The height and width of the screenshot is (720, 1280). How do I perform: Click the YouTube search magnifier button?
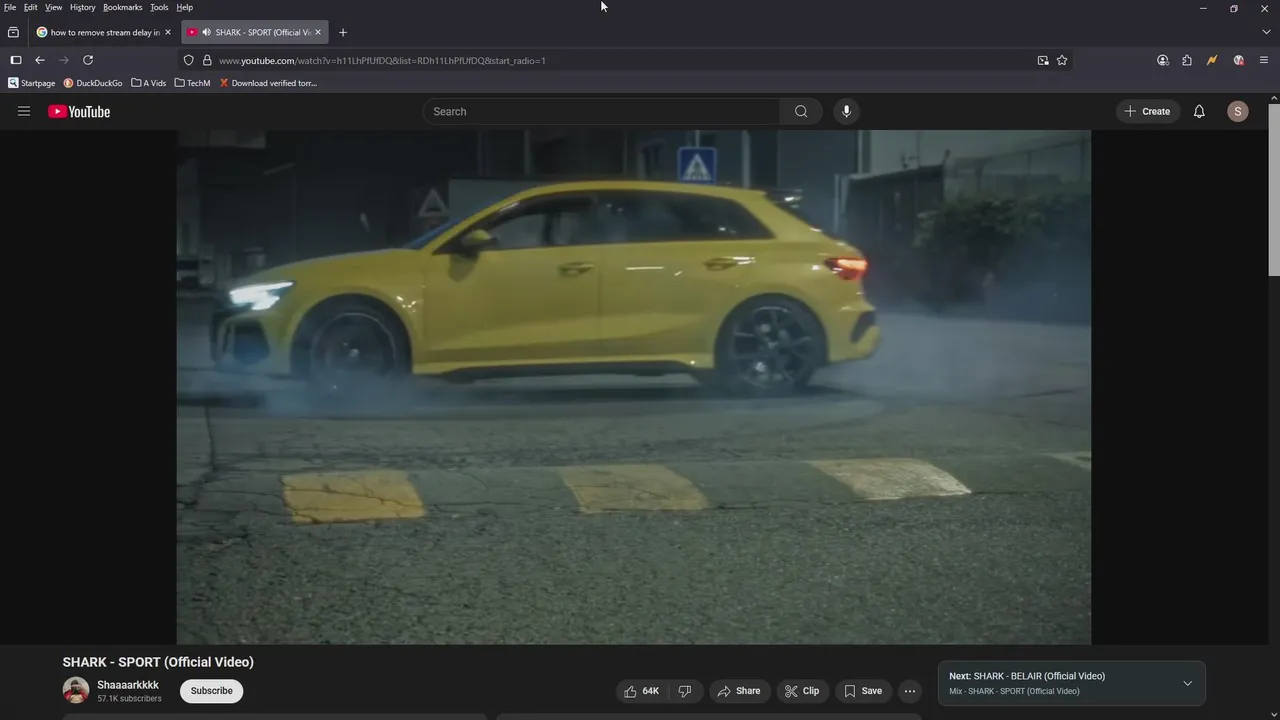pyautogui.click(x=801, y=111)
